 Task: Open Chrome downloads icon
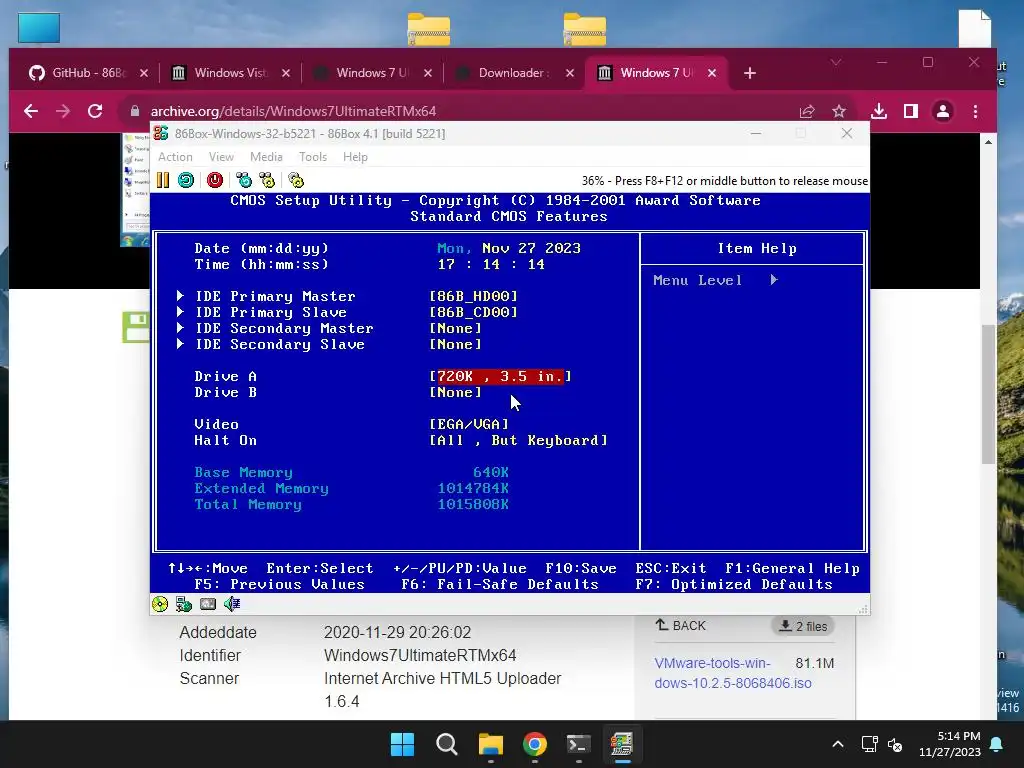[879, 111]
